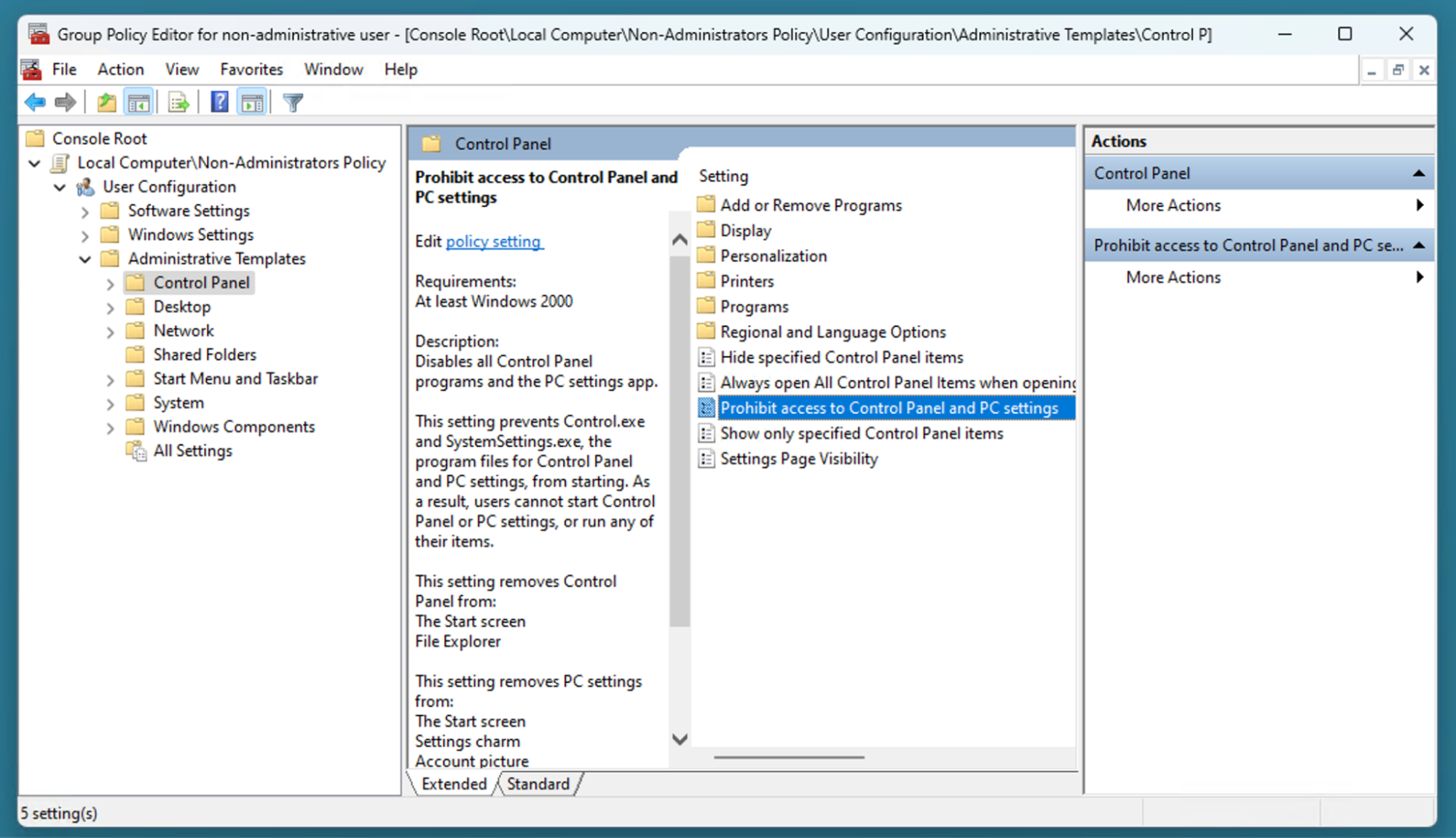The image size is (1456, 838).
Task: Collapse the Control Panel group in Actions pane
Action: (x=1419, y=173)
